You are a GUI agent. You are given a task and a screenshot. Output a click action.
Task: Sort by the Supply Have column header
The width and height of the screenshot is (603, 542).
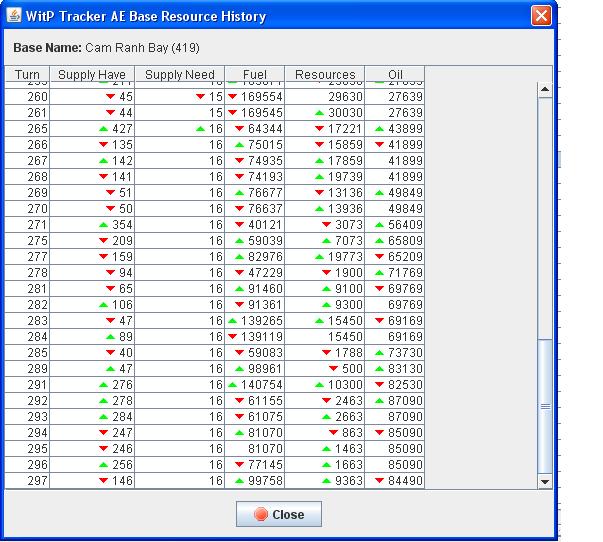click(x=92, y=74)
